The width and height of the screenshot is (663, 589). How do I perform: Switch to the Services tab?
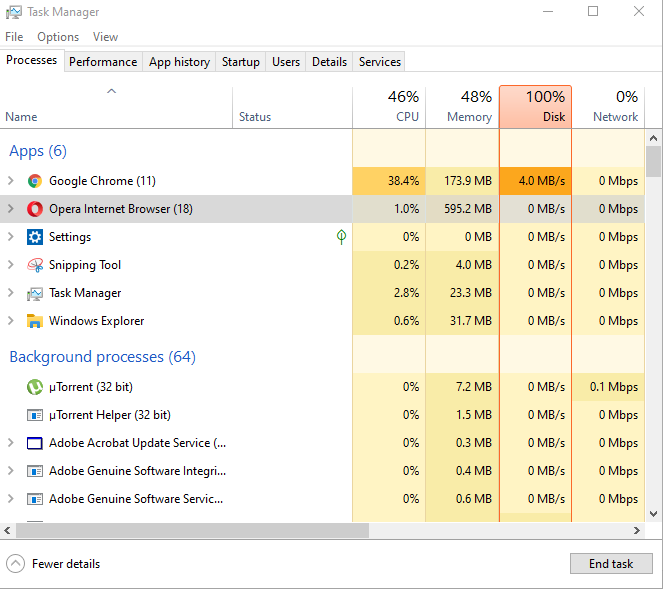coord(380,62)
